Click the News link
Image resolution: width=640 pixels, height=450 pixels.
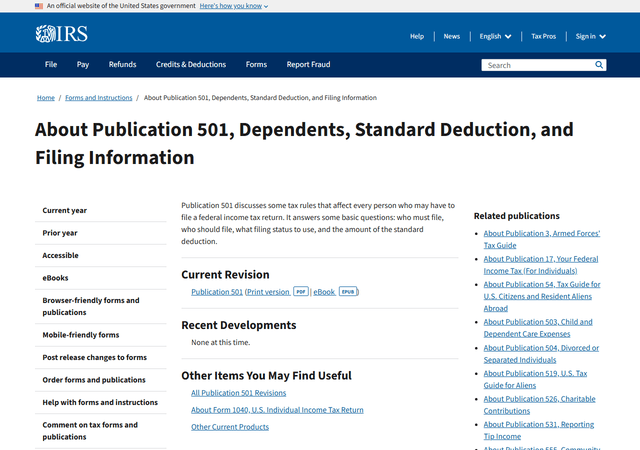point(452,36)
